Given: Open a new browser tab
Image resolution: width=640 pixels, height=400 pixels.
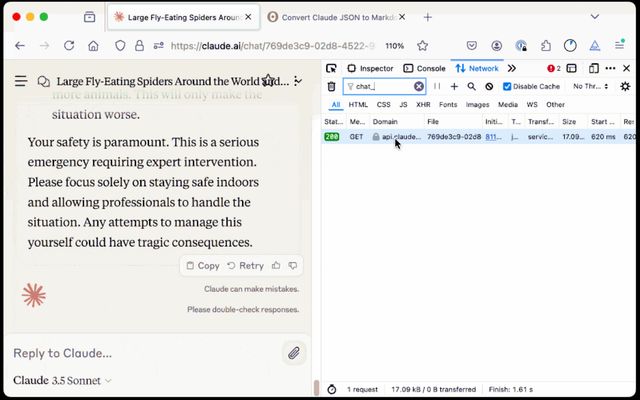Looking at the screenshot, I should (428, 17).
